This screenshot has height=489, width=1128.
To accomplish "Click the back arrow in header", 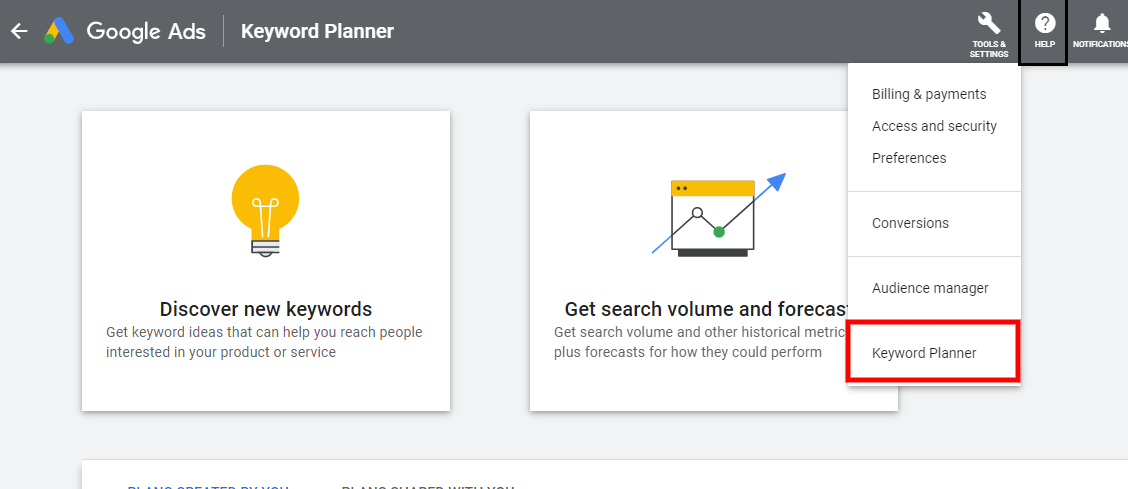I will point(19,31).
